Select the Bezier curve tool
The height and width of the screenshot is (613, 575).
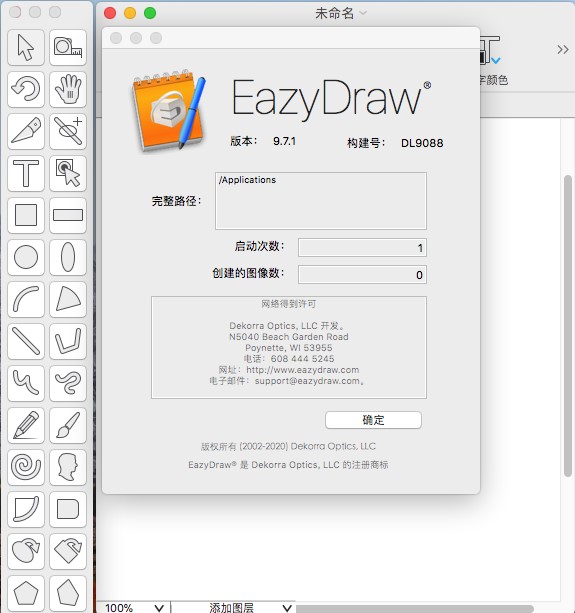coord(26,384)
